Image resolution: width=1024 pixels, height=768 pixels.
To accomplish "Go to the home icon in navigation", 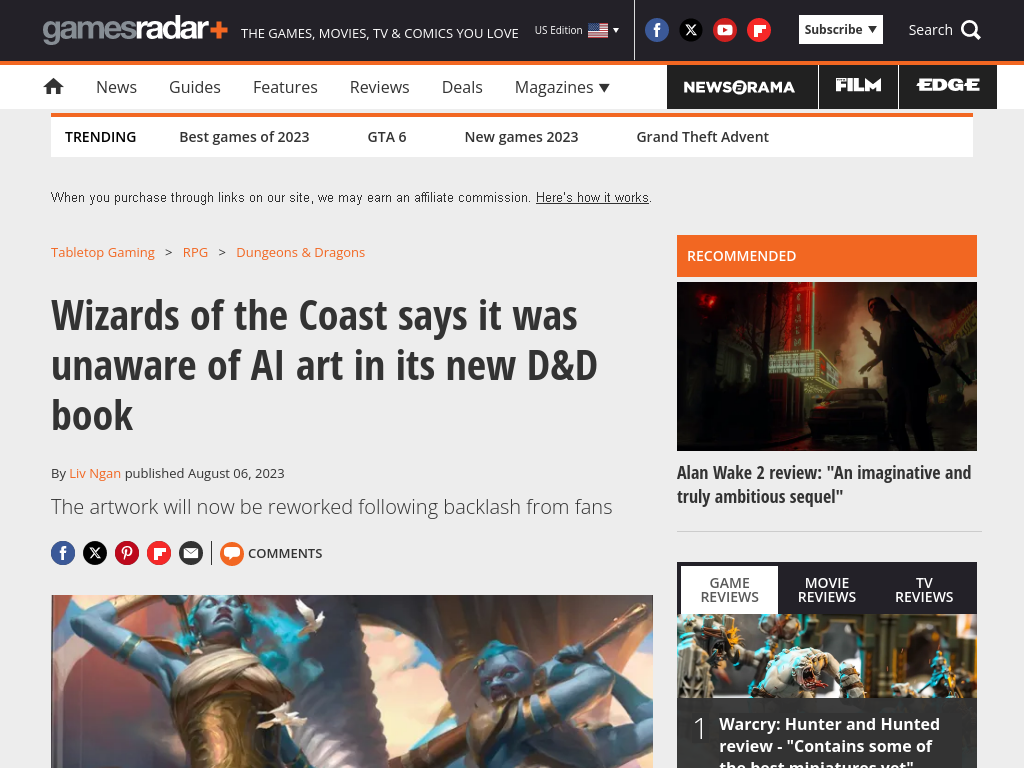I will click(x=54, y=87).
